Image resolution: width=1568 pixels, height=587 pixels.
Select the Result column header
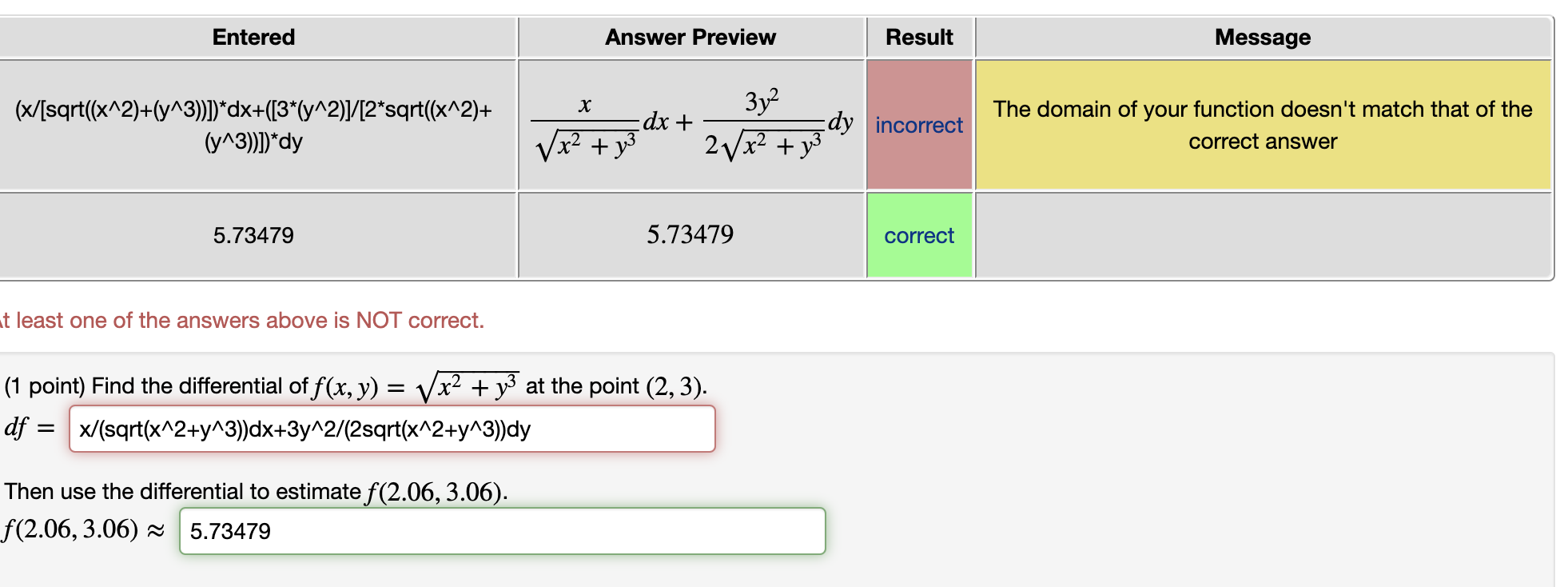[x=917, y=37]
